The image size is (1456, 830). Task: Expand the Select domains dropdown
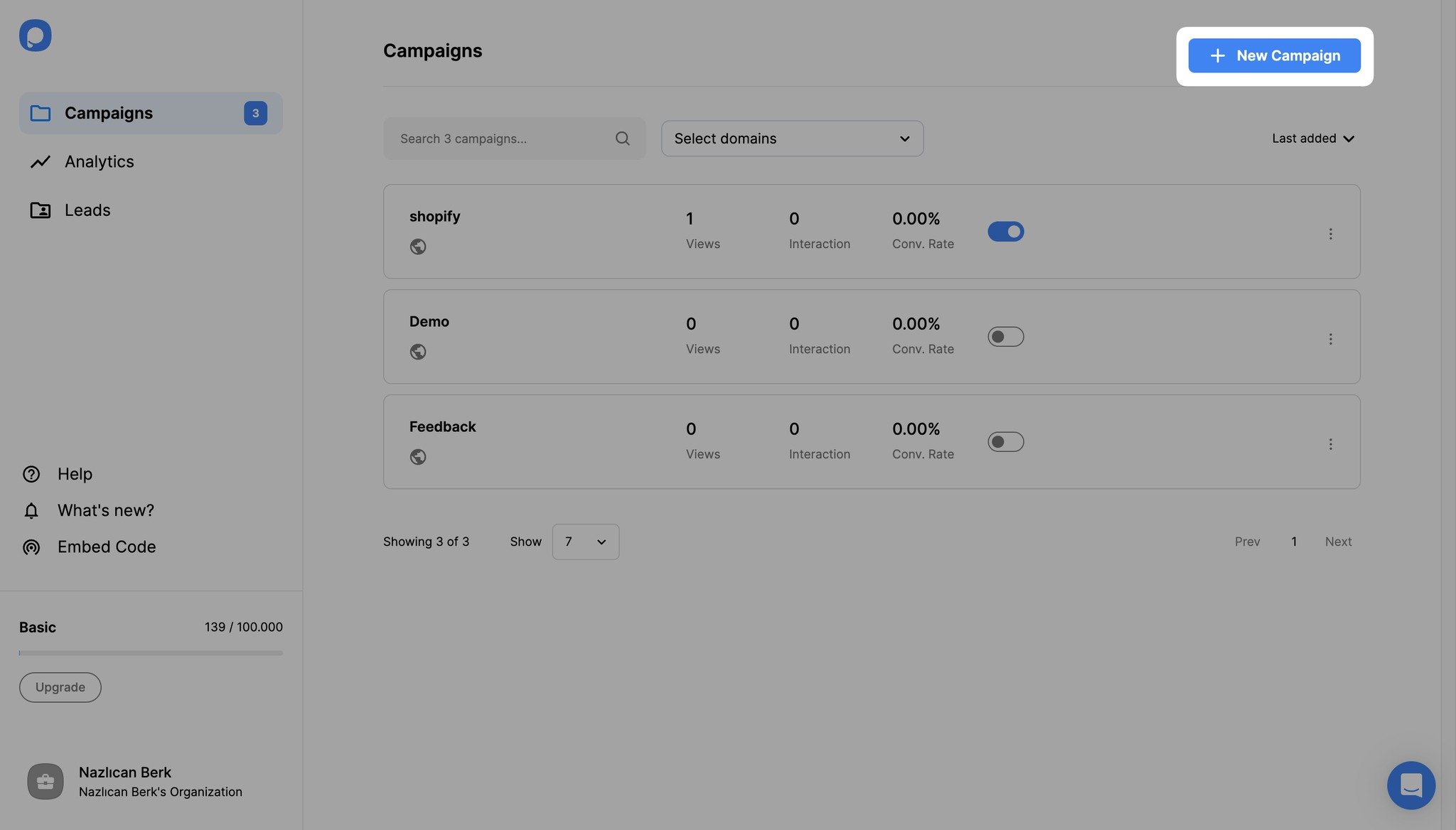792,139
